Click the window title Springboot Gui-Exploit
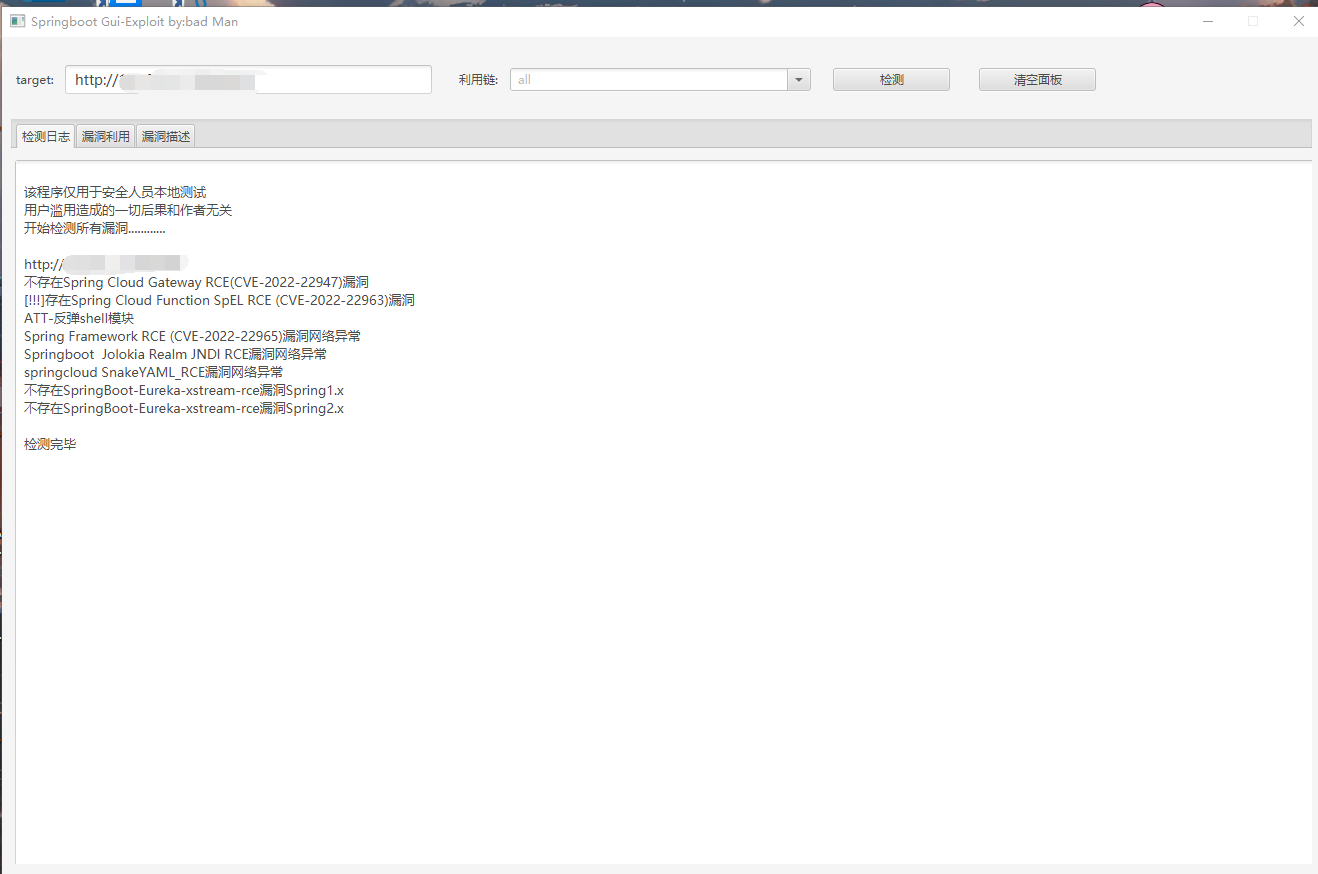Screen dimensions: 1318x874 click(134, 21)
